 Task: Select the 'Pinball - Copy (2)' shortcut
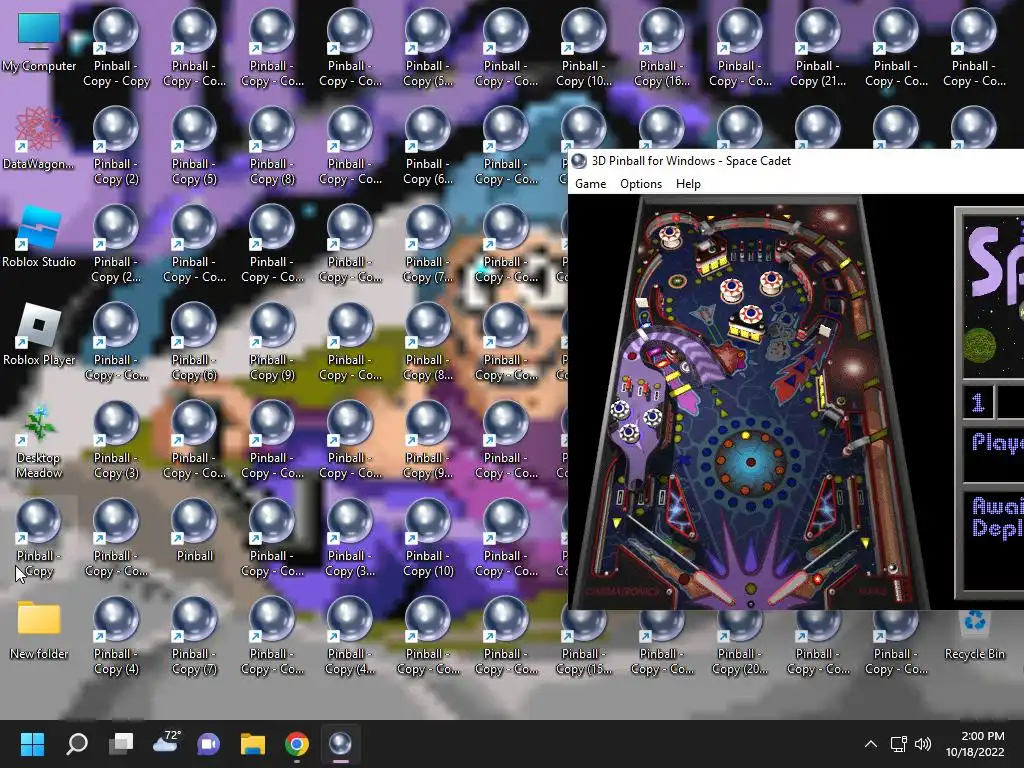click(x=116, y=146)
